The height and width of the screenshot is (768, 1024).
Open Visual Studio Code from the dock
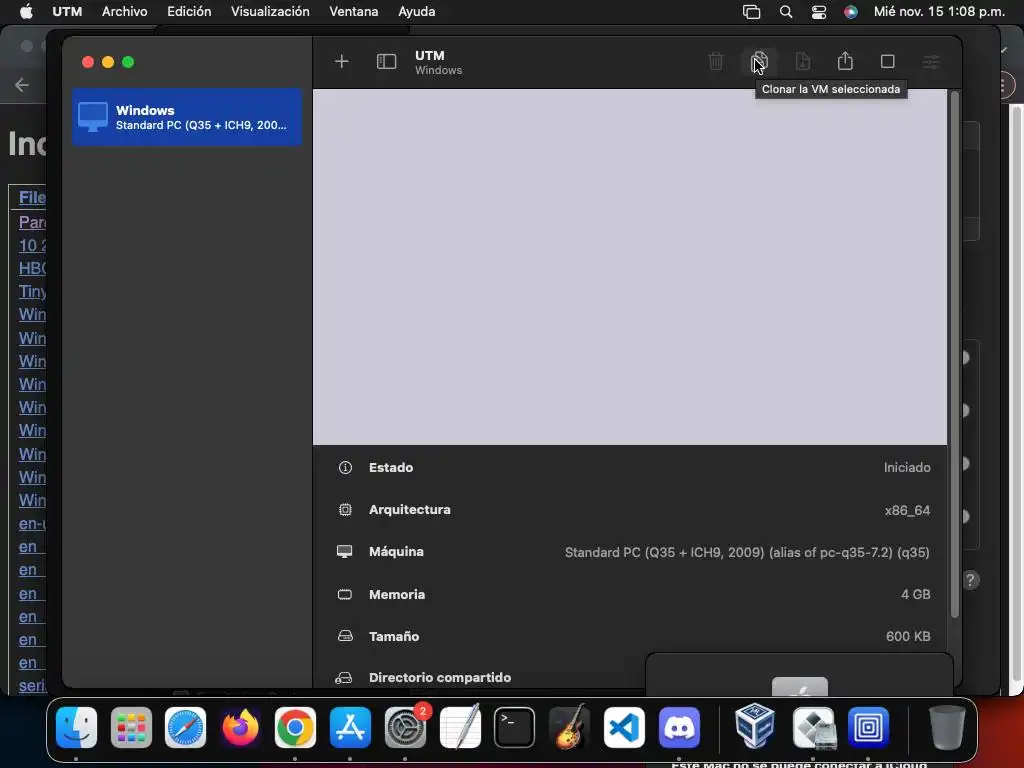point(624,728)
